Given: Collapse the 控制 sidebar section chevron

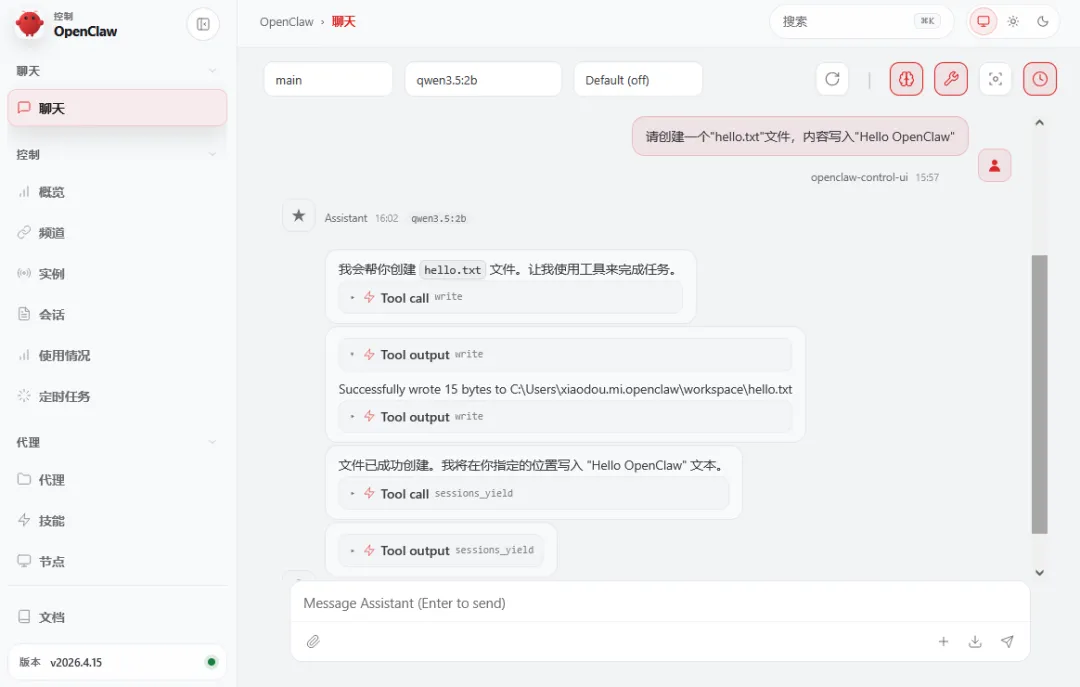Looking at the screenshot, I should coord(212,154).
